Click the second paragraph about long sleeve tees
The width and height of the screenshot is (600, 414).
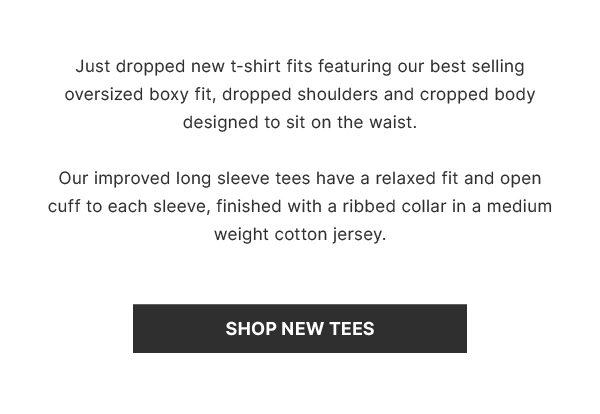pyautogui.click(x=300, y=206)
